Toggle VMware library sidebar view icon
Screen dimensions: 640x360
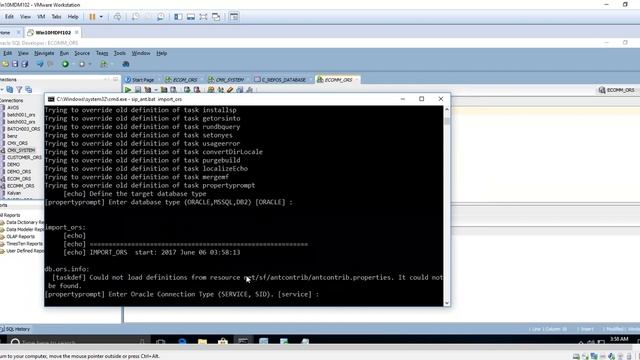click(x=178, y=17)
